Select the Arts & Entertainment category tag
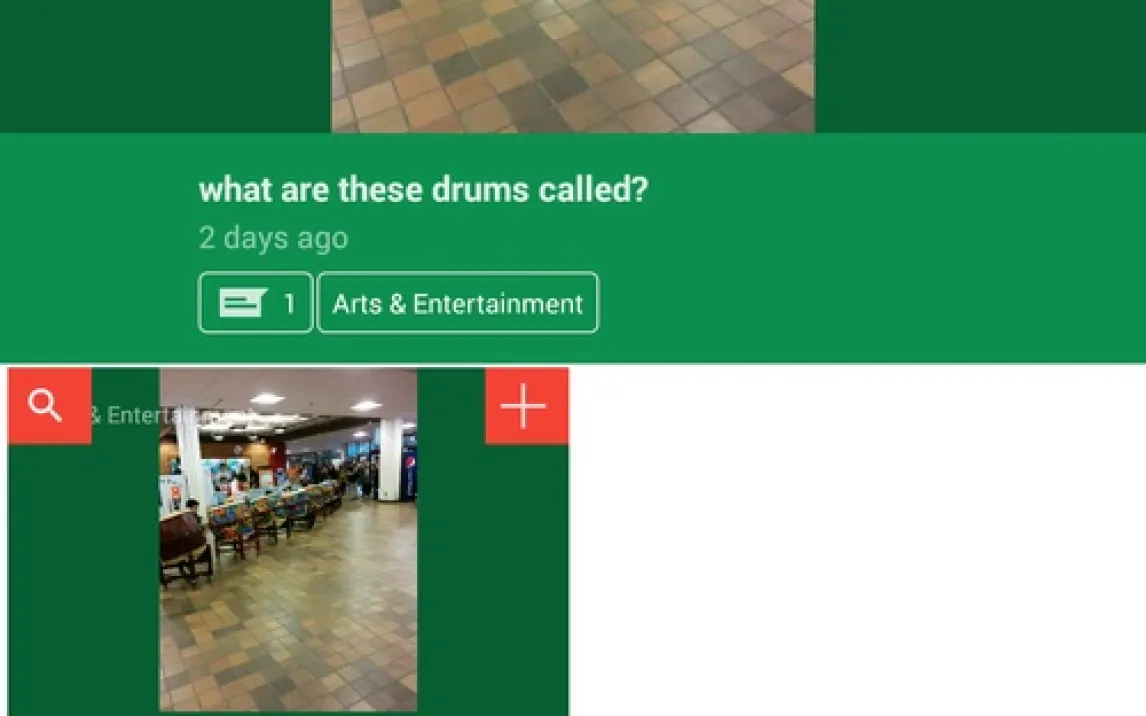The height and width of the screenshot is (716, 1146). point(458,302)
